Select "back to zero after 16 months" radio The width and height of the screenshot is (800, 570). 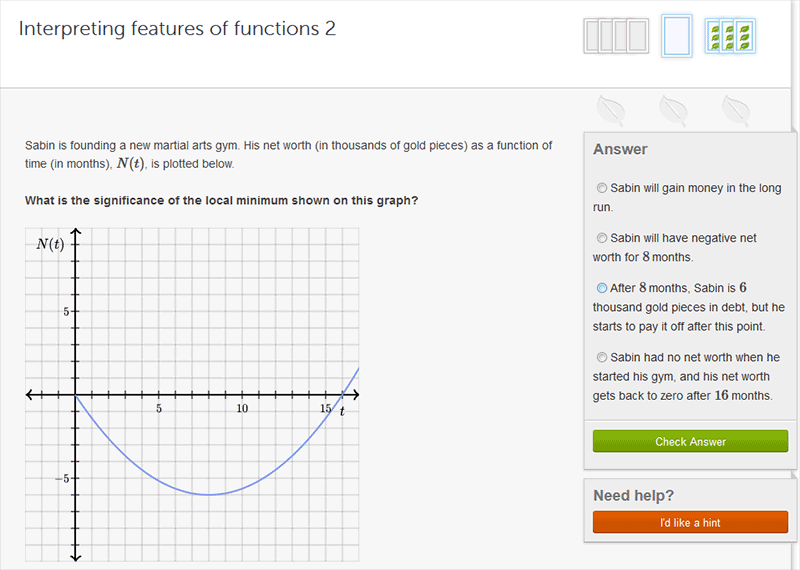pyautogui.click(x=601, y=357)
